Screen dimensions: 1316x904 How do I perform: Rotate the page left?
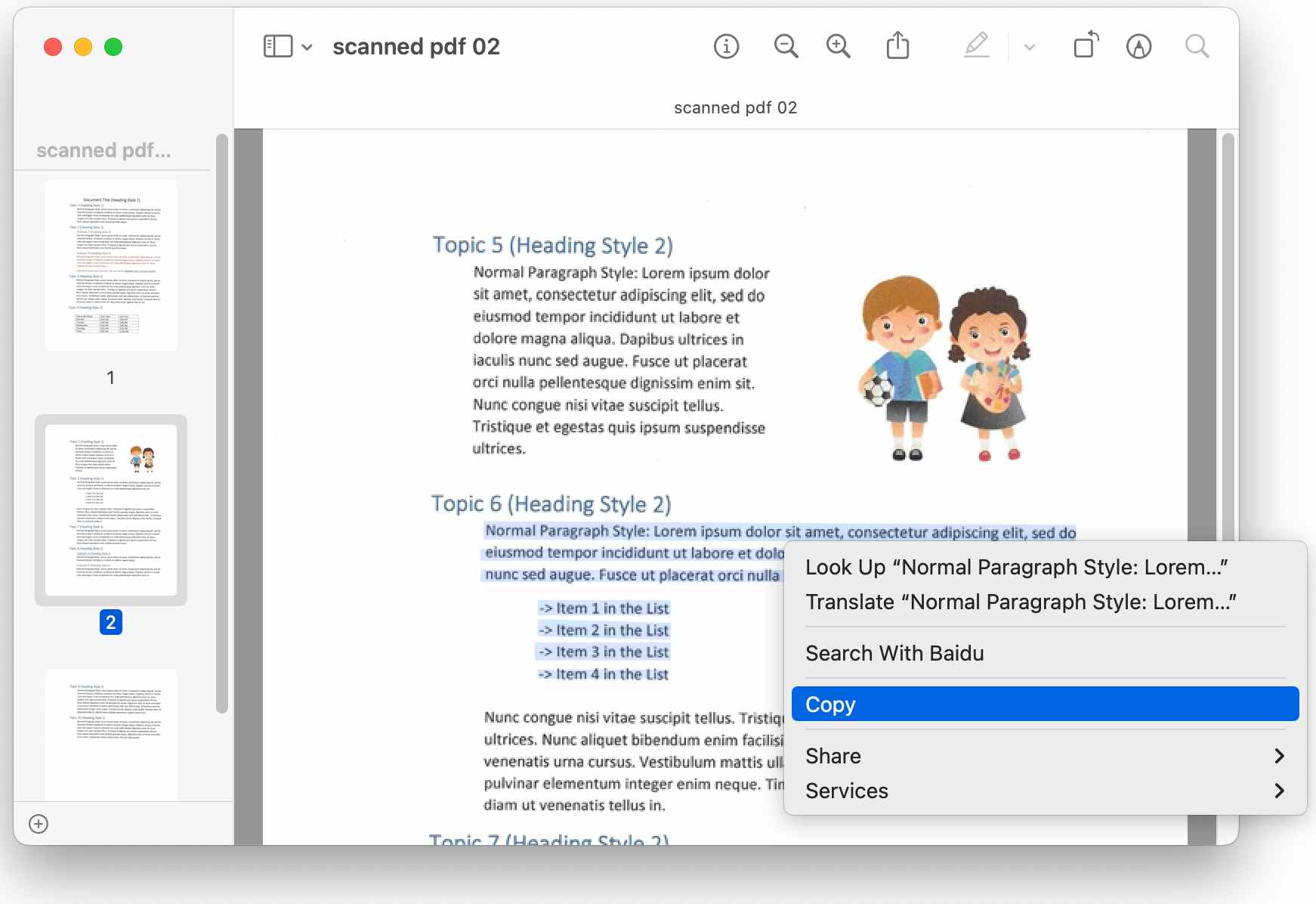click(x=1086, y=45)
